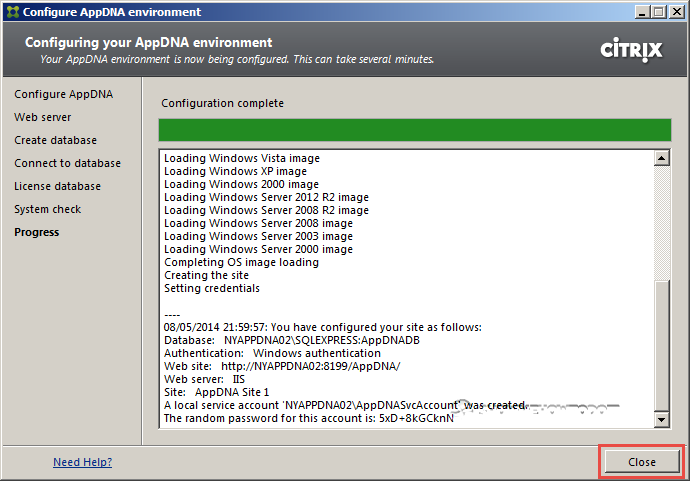Select the Progress step
Viewport: 690px width, 481px height.
click(x=37, y=232)
